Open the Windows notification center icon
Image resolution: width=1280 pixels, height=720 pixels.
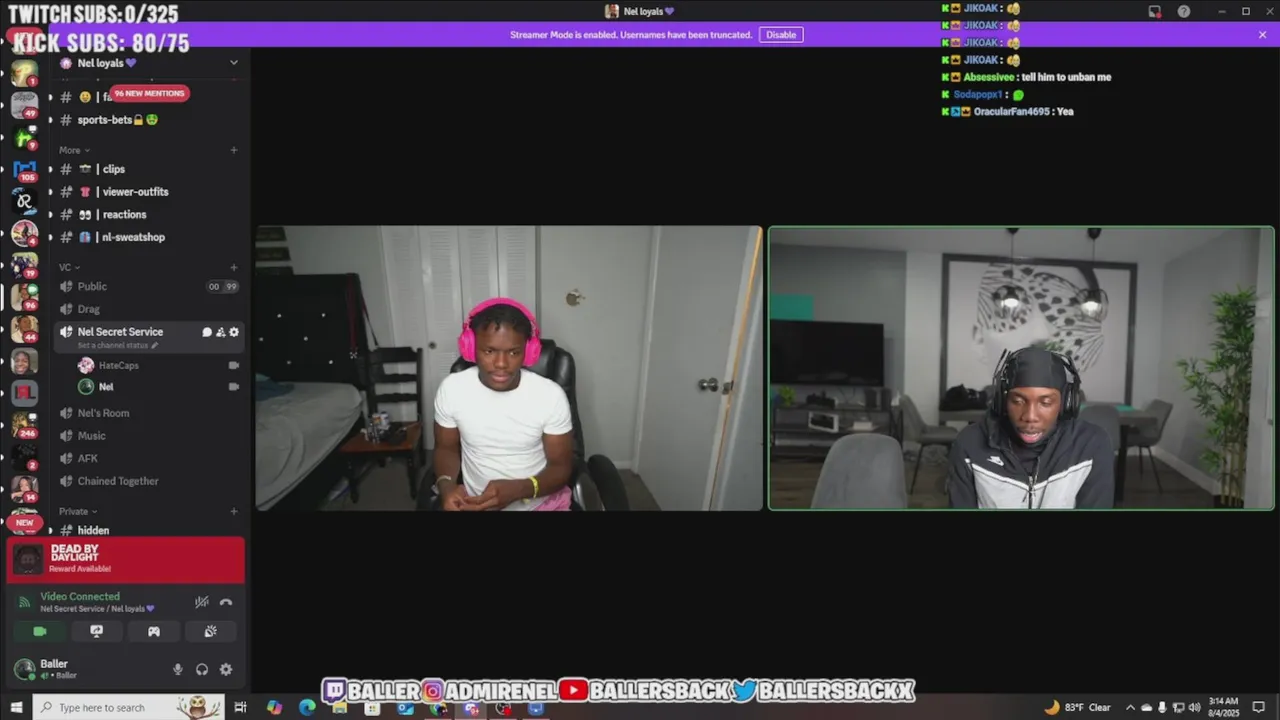(x=1259, y=707)
